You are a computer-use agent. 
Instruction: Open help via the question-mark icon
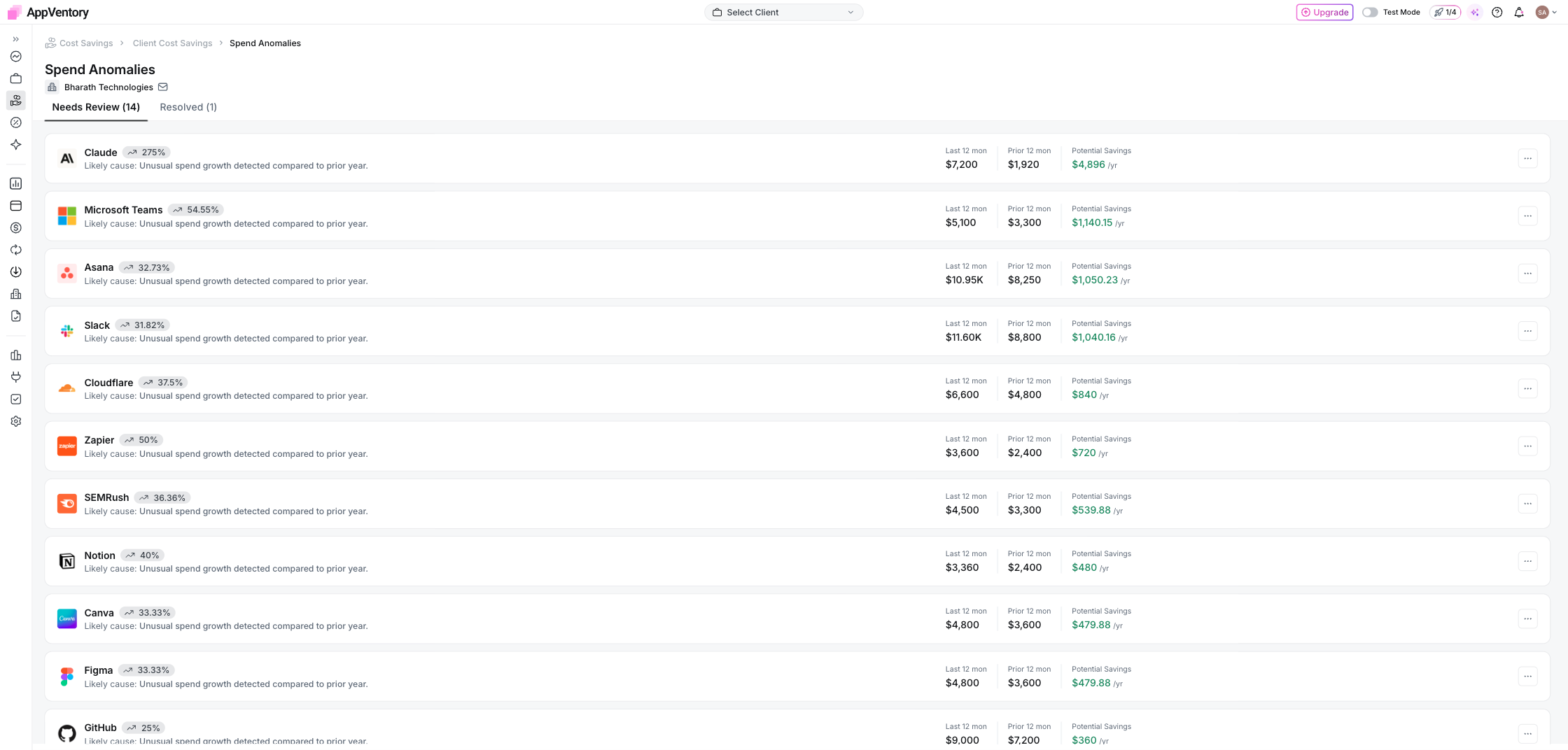click(1497, 13)
